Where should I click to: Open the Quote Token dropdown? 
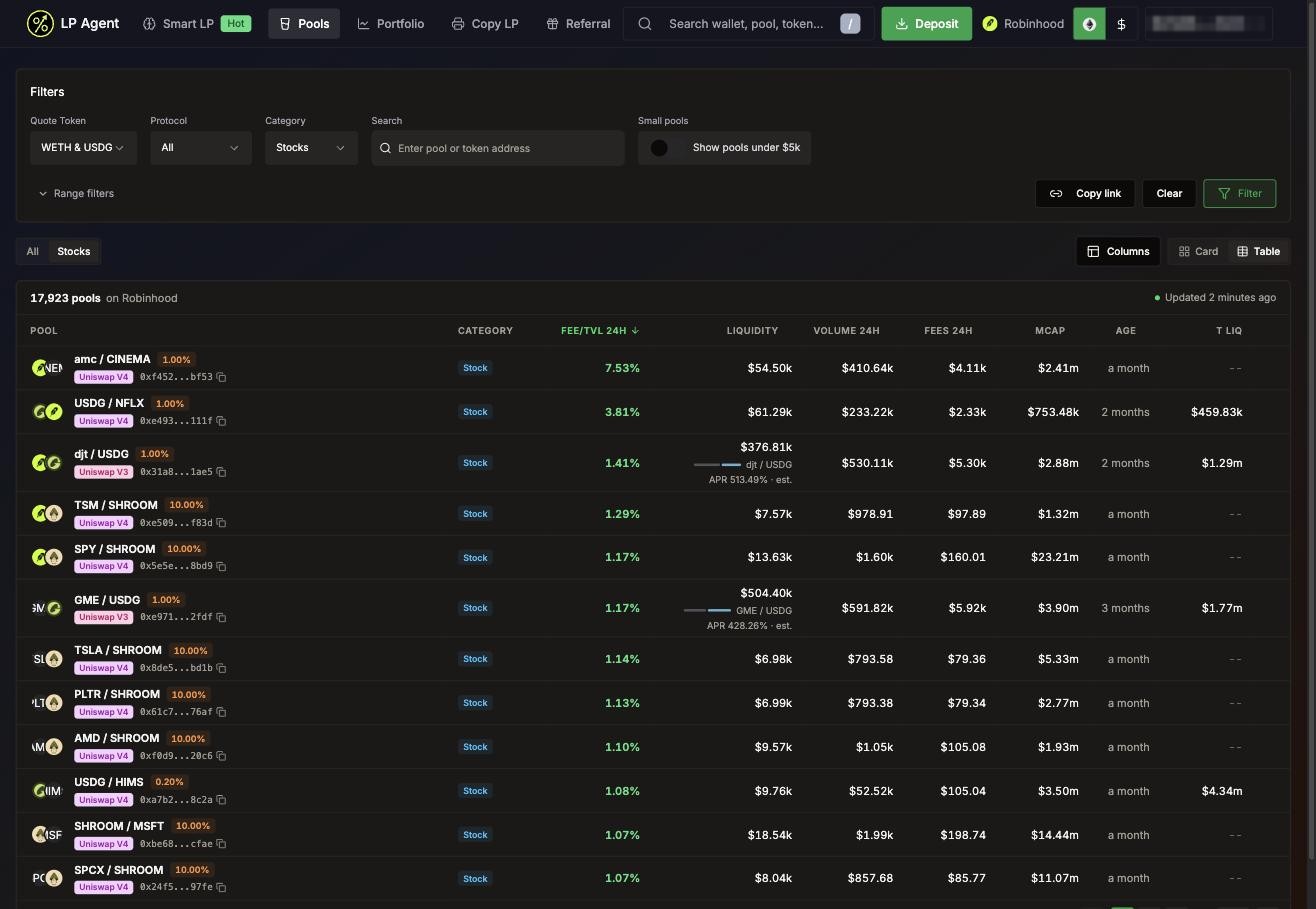(x=83, y=148)
